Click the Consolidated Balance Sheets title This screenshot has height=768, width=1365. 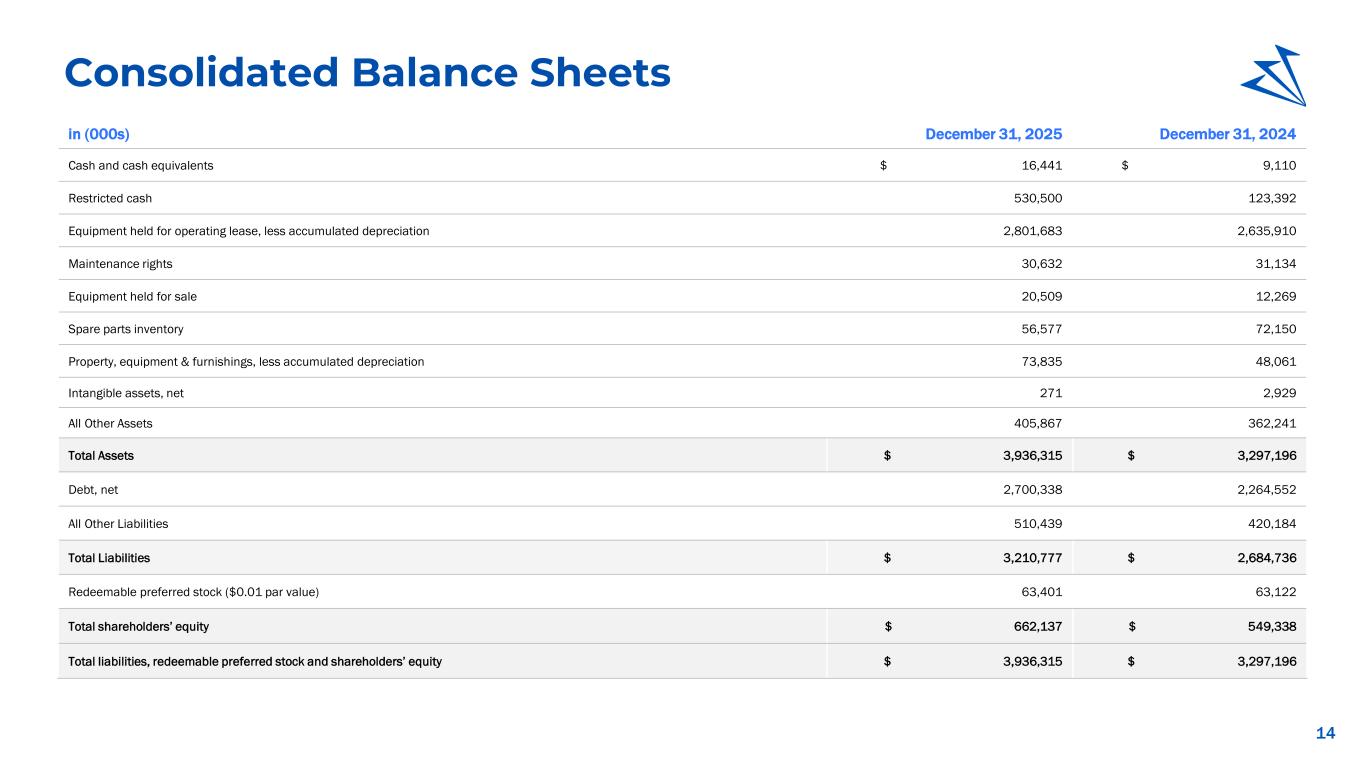tap(367, 72)
